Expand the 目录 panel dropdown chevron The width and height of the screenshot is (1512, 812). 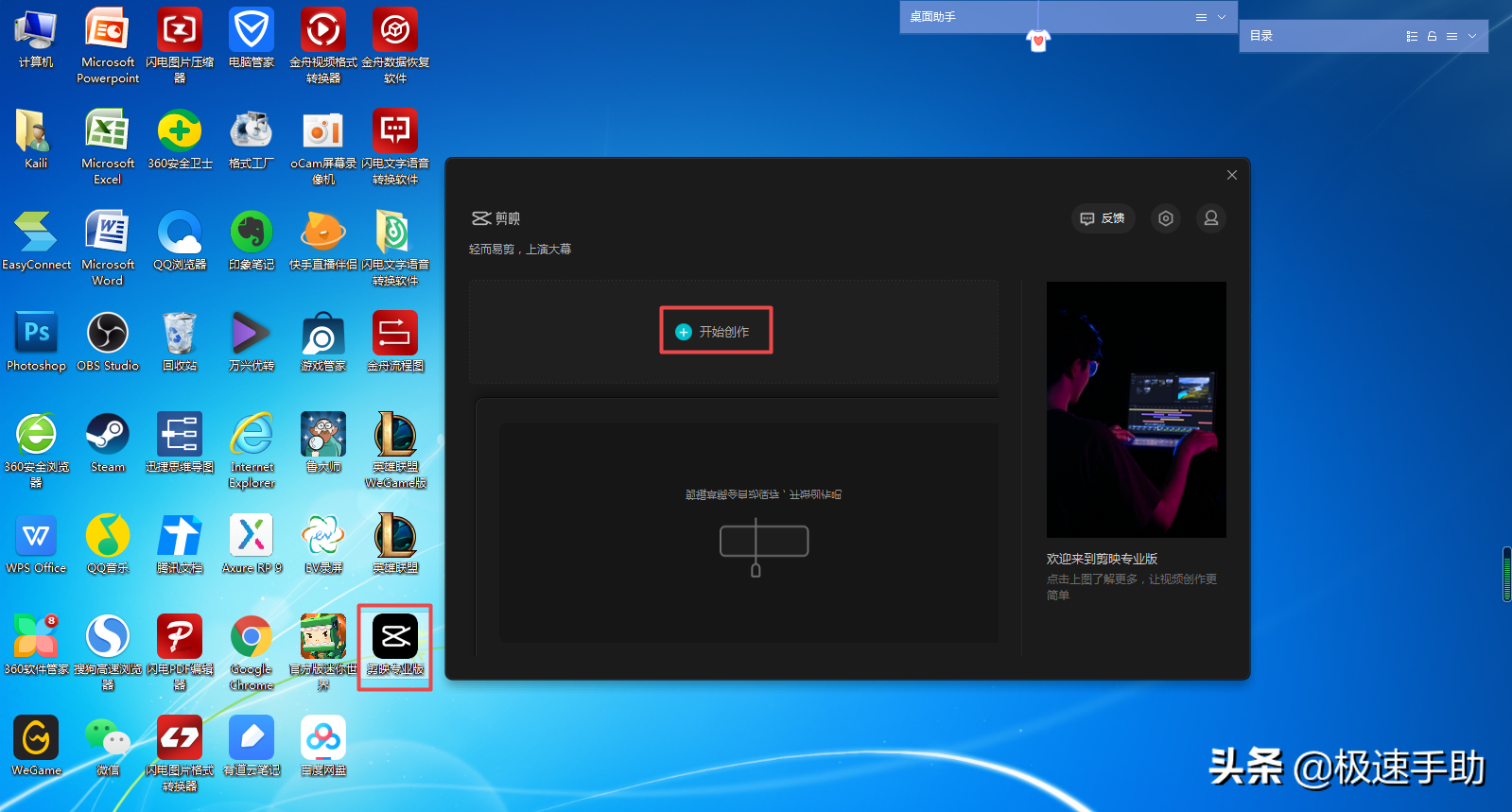click(1472, 36)
